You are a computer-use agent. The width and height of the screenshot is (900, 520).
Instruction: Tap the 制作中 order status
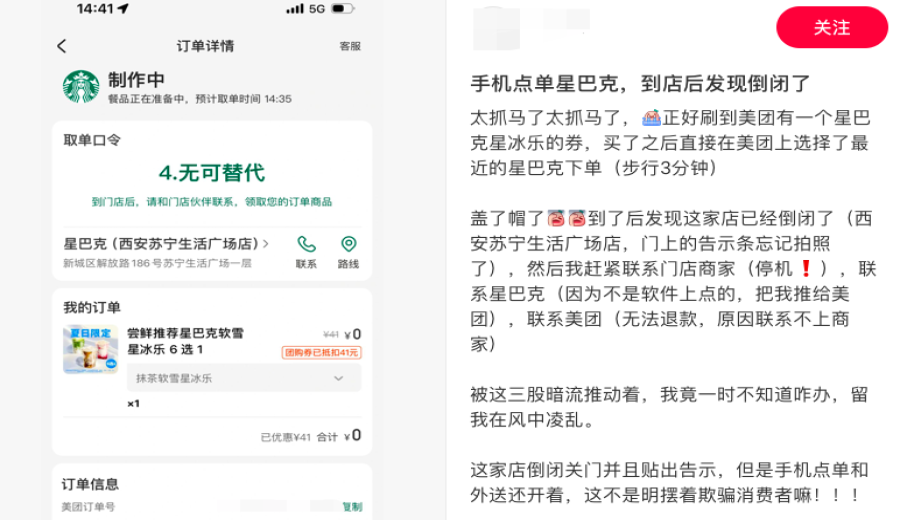[x=137, y=80]
